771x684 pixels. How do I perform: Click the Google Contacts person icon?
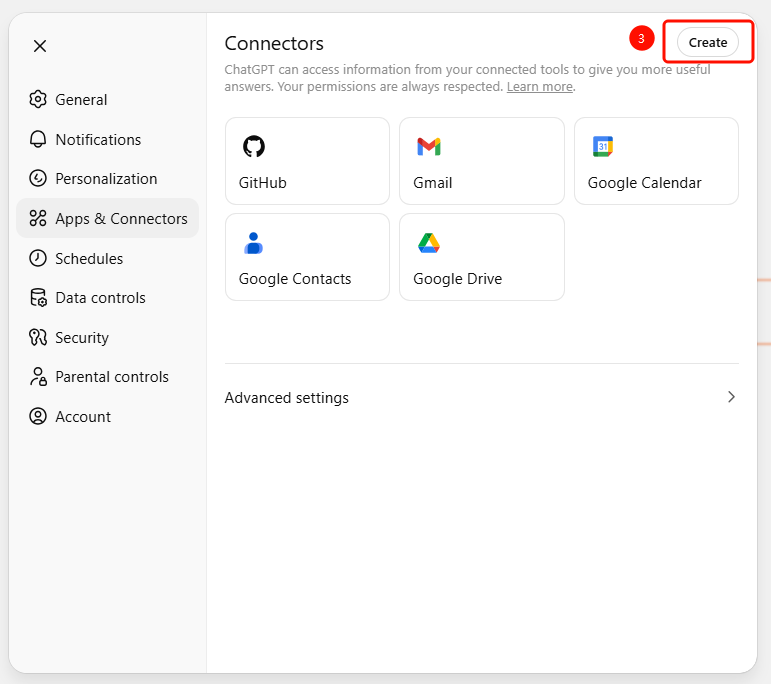(254, 243)
